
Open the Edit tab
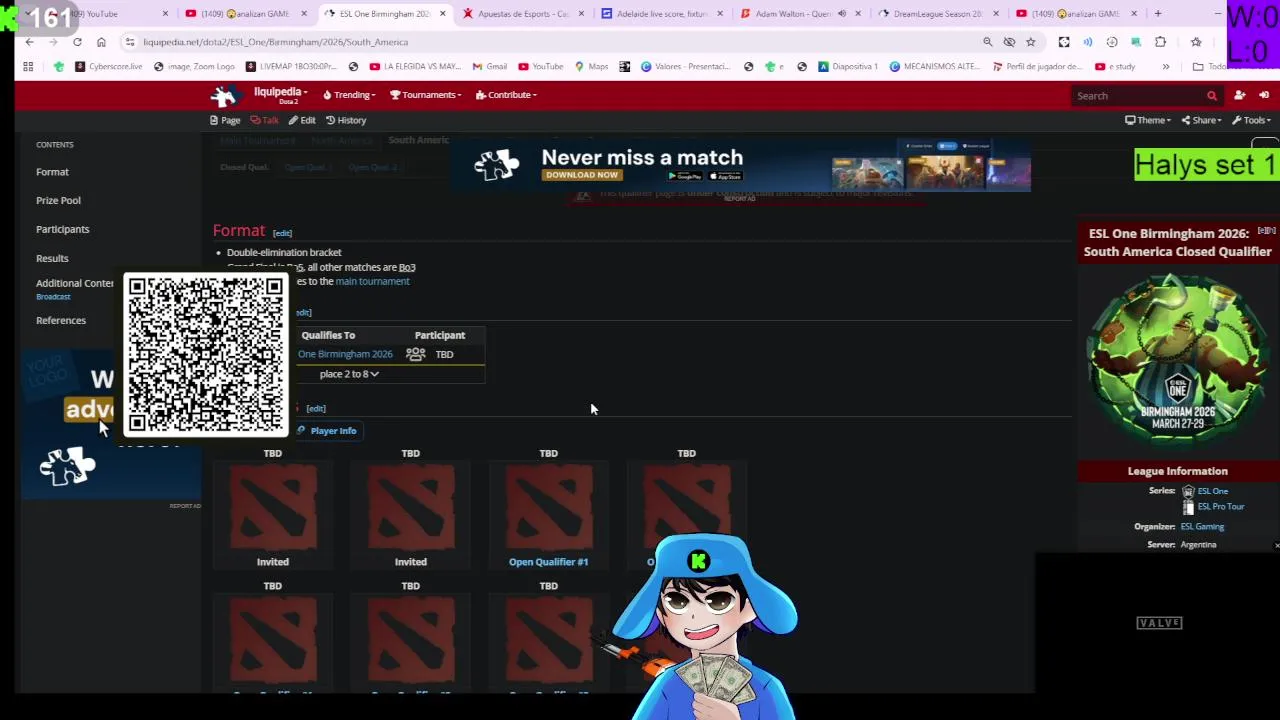[x=302, y=120]
